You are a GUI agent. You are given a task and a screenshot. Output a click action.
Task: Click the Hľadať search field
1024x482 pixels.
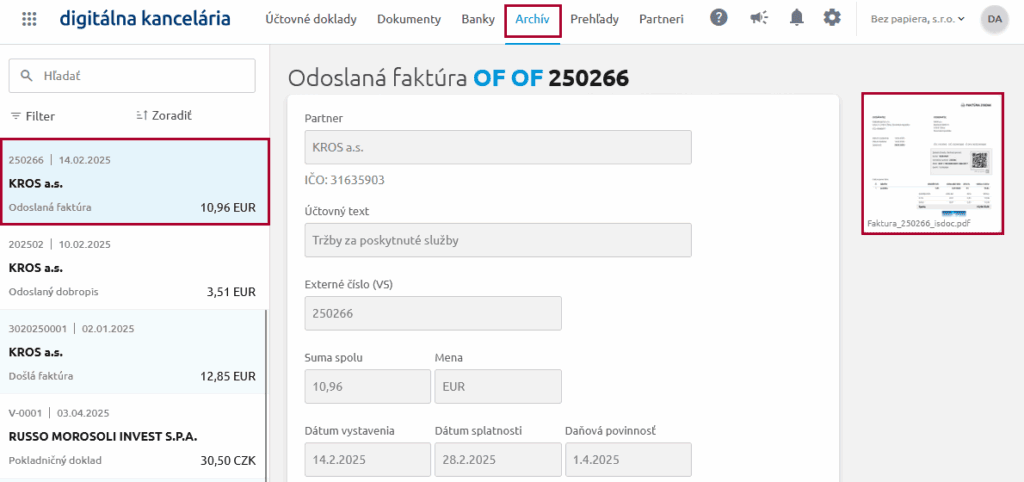click(140, 75)
